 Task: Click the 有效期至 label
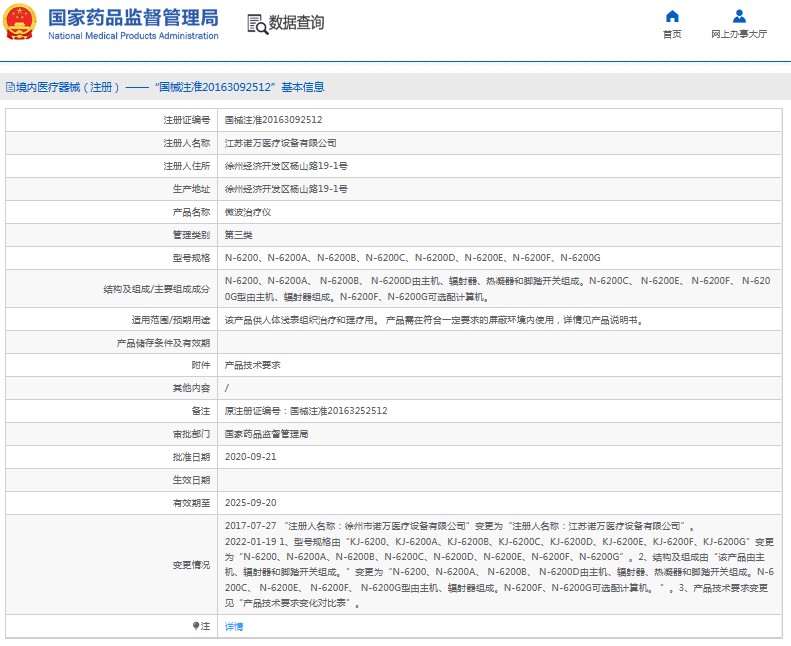coord(191,503)
